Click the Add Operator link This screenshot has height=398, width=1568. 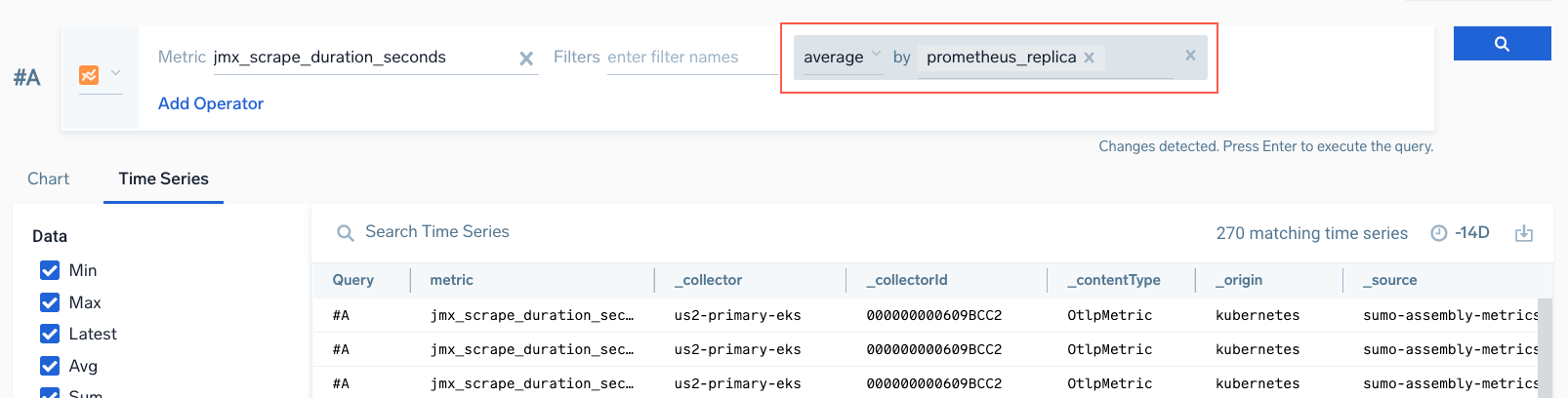(211, 103)
